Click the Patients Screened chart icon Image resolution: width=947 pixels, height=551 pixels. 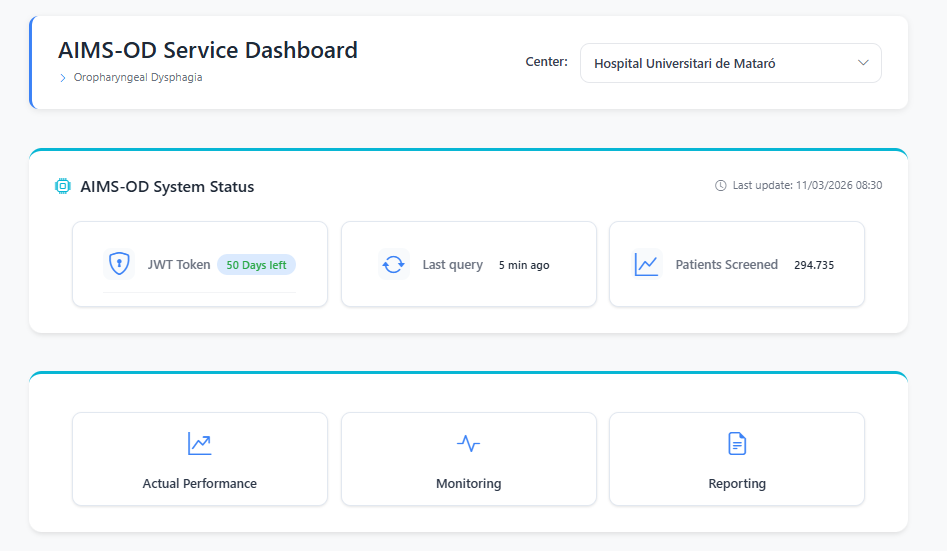point(647,265)
